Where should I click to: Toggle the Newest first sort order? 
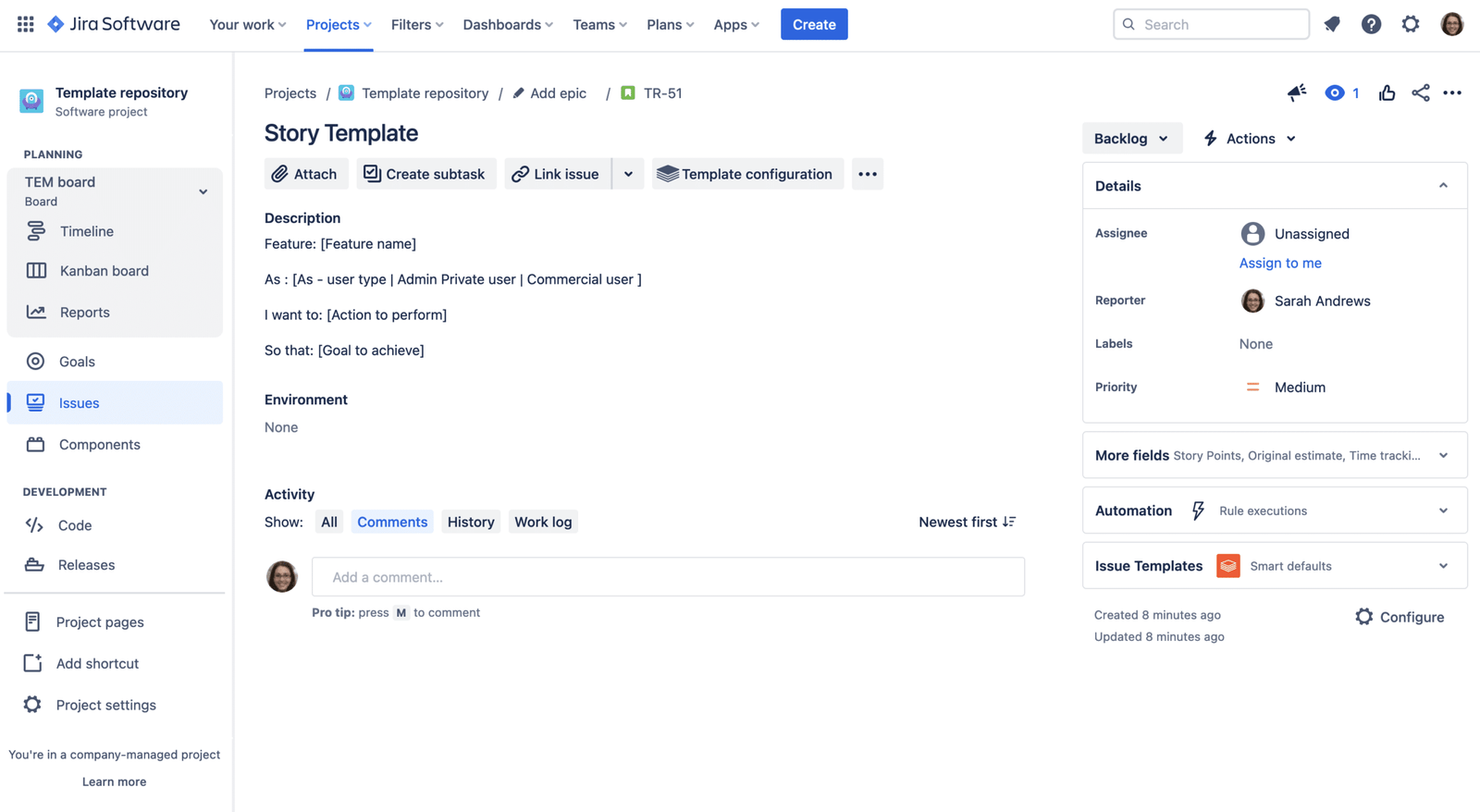(967, 522)
